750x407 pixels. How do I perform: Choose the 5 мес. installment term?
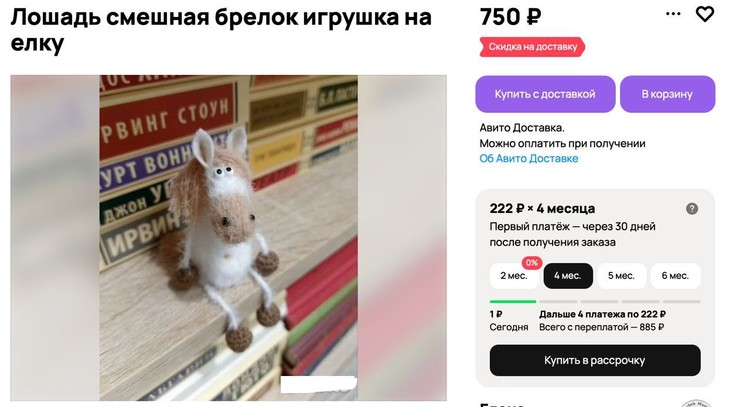(621, 276)
